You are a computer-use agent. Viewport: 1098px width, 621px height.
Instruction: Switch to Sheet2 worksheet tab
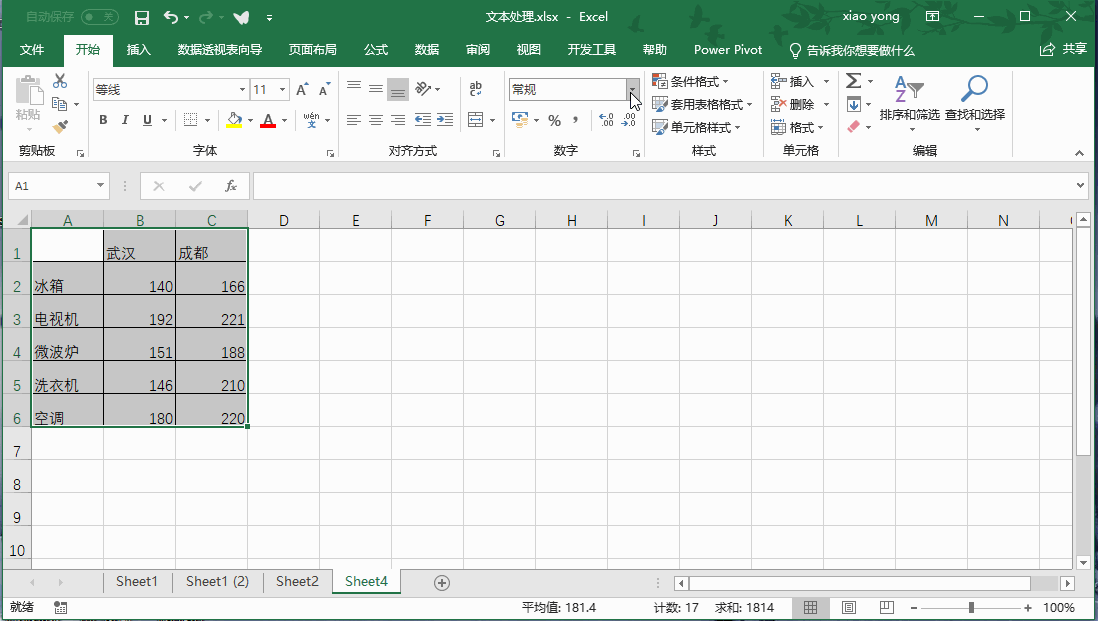297,581
